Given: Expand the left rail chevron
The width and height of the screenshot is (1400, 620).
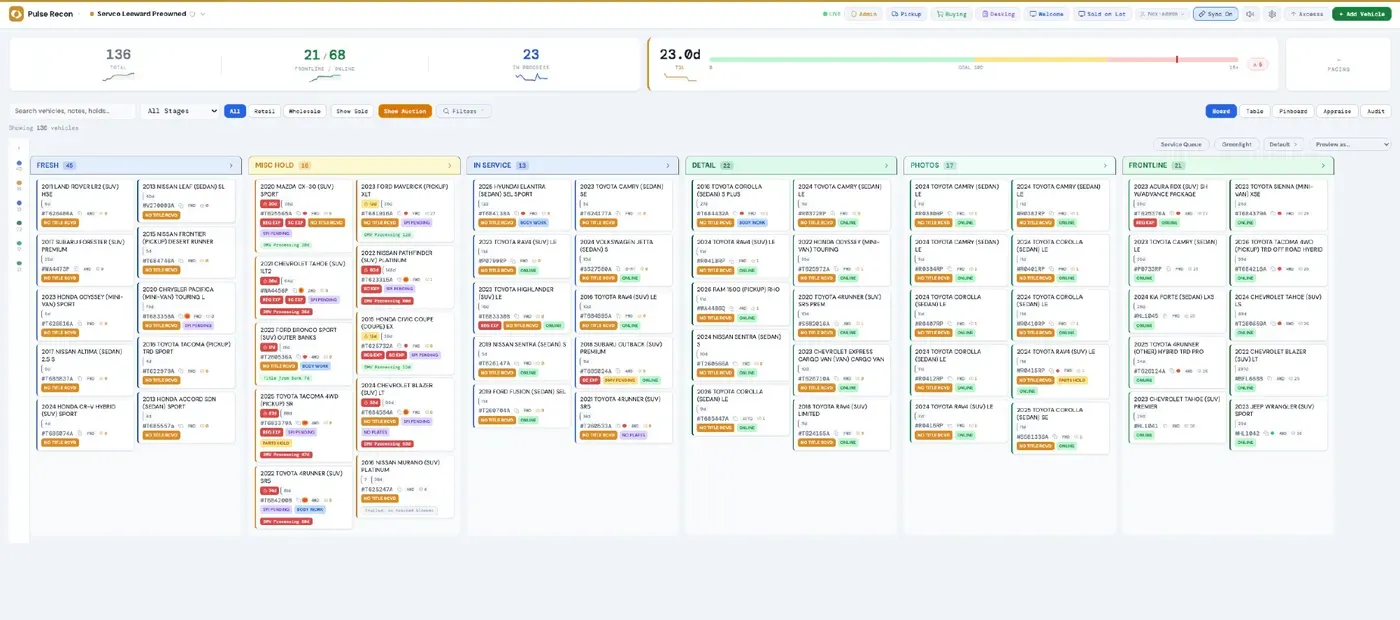Looking at the screenshot, I should [x=19, y=147].
